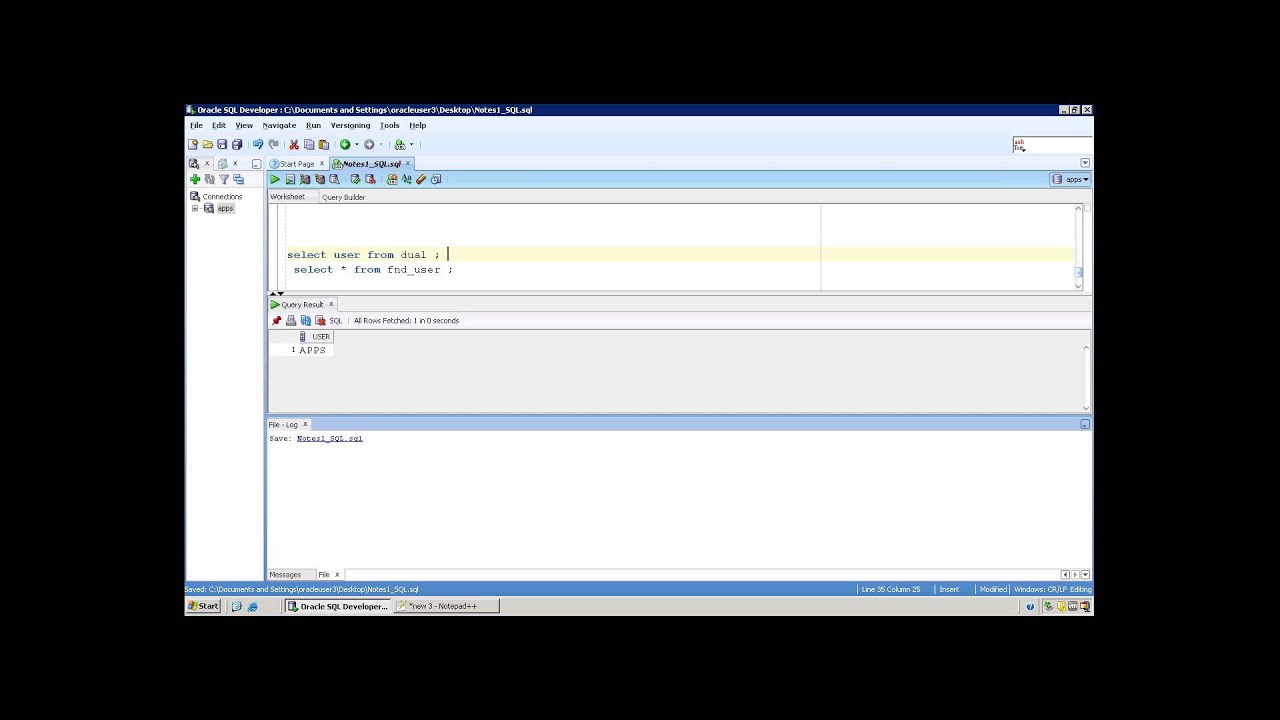Open the Run menu
This screenshot has height=720, width=1280.
click(313, 125)
